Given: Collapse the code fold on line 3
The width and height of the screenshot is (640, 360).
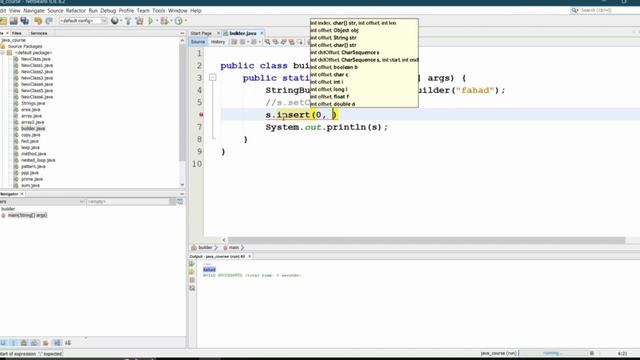Looking at the screenshot, I should coord(213,77).
